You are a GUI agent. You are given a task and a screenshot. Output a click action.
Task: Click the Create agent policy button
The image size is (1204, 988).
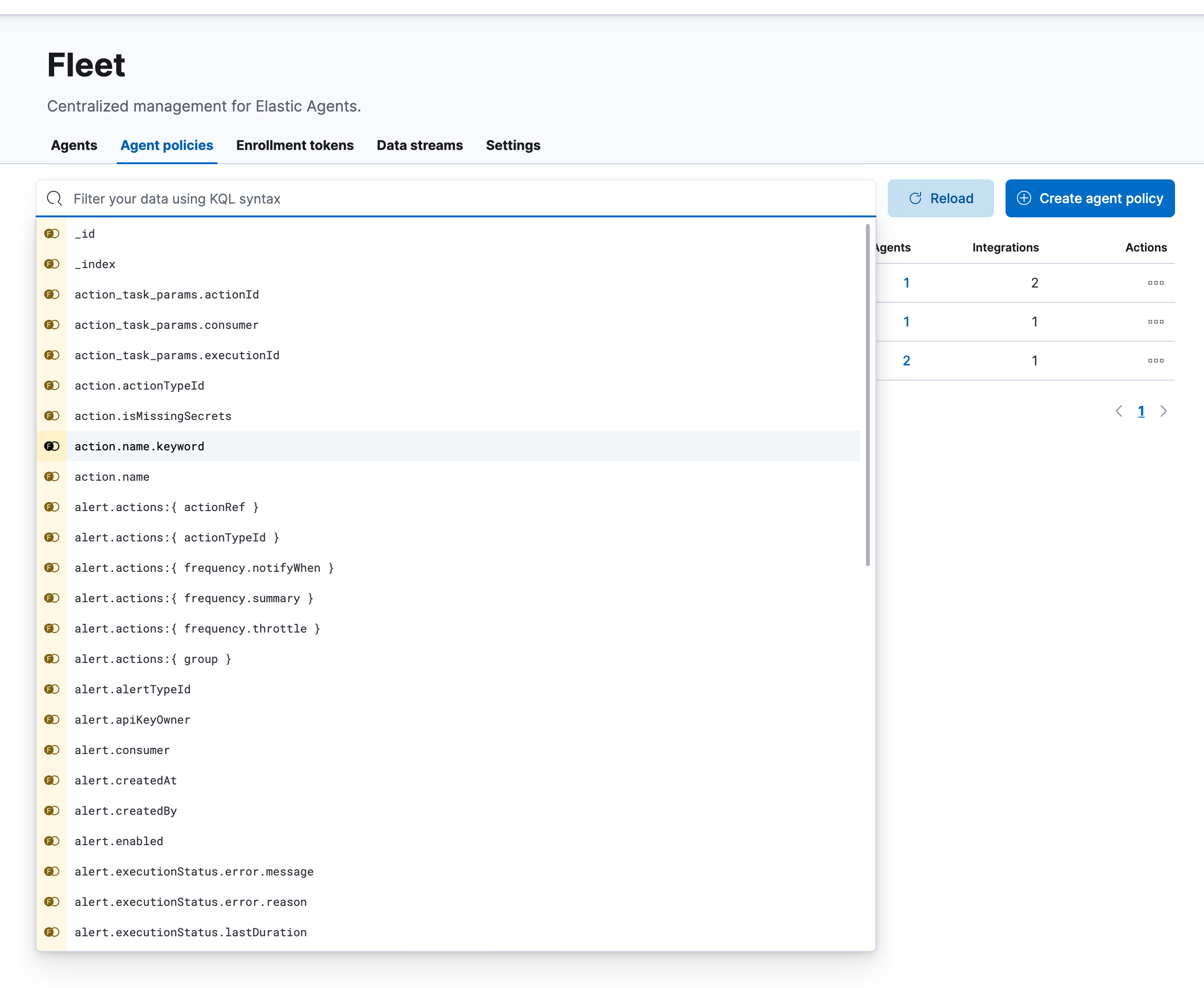[1090, 198]
